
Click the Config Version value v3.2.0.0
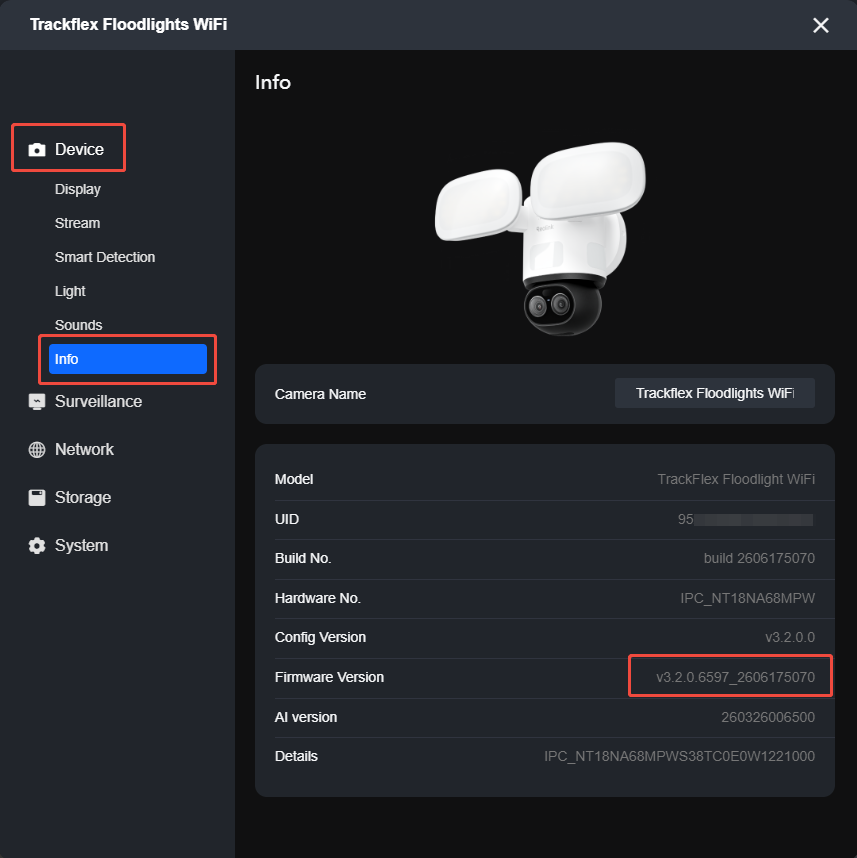pos(790,637)
